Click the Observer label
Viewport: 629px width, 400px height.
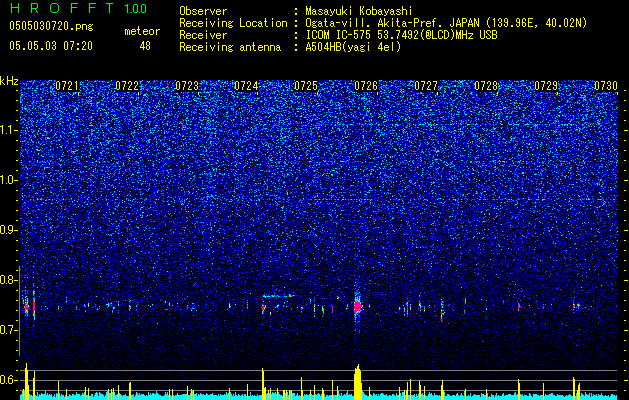point(203,11)
